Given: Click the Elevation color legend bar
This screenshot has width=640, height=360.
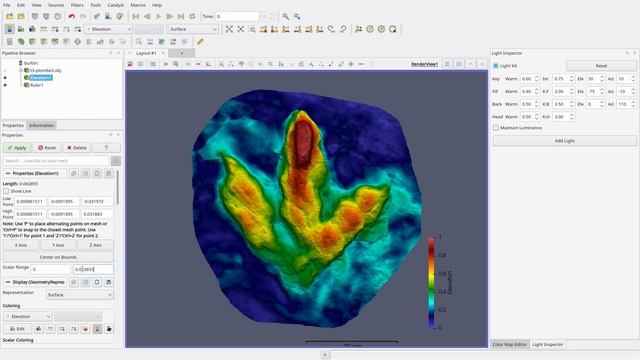Looking at the screenshot, I should 431,282.
